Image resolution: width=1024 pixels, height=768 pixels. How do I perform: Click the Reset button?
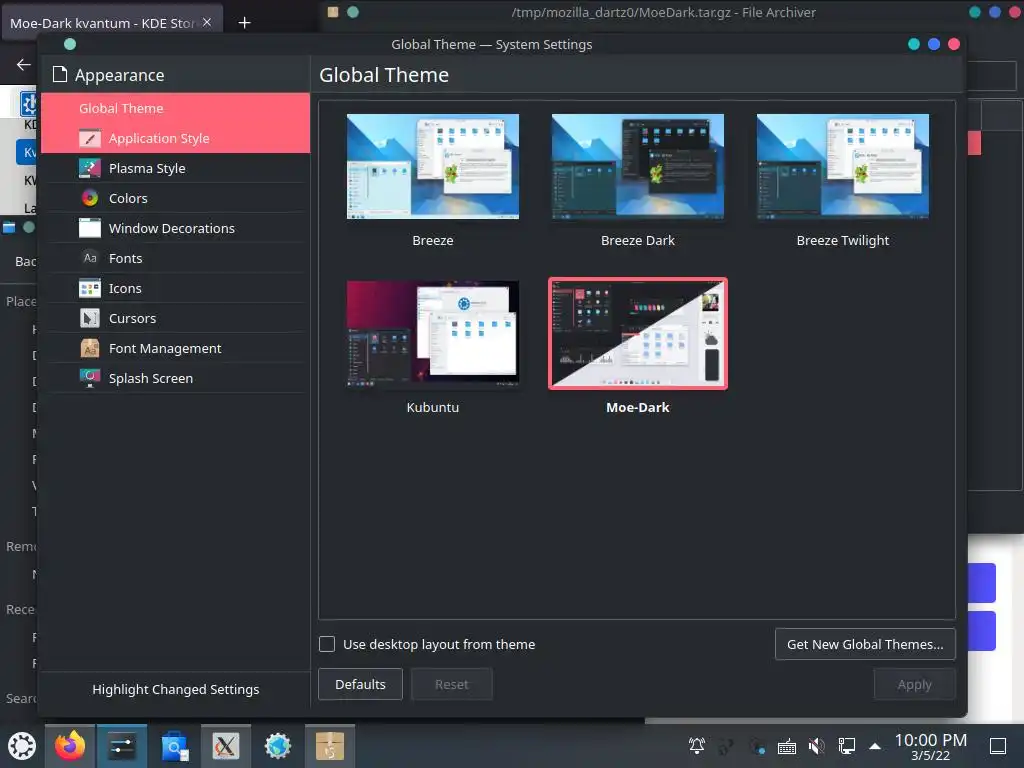(451, 684)
